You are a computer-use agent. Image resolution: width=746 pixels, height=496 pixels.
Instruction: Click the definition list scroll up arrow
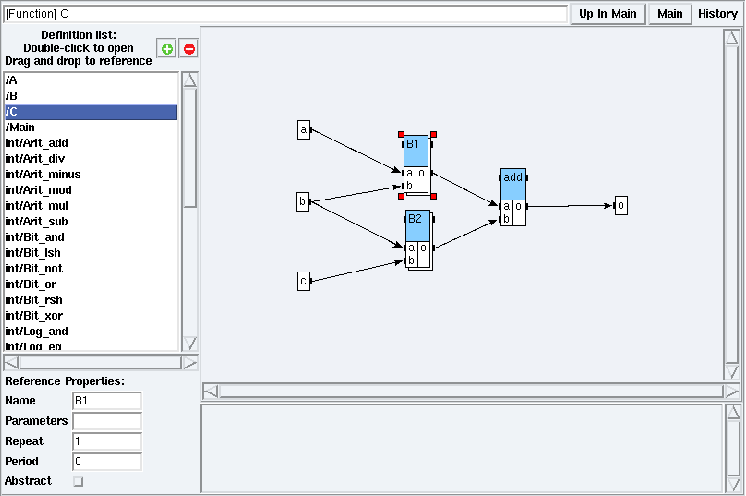(190, 80)
